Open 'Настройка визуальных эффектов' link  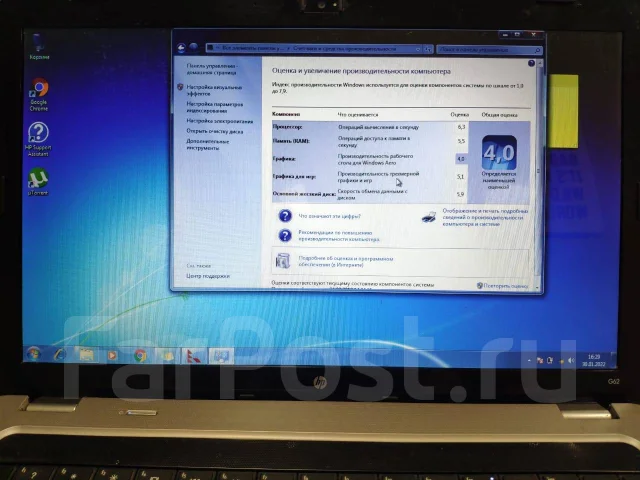[x=214, y=90]
